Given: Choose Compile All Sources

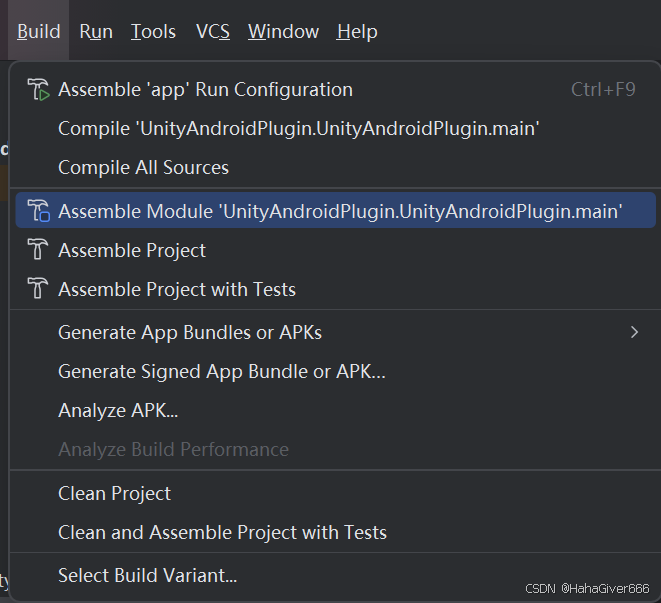Looking at the screenshot, I should coord(336,167).
